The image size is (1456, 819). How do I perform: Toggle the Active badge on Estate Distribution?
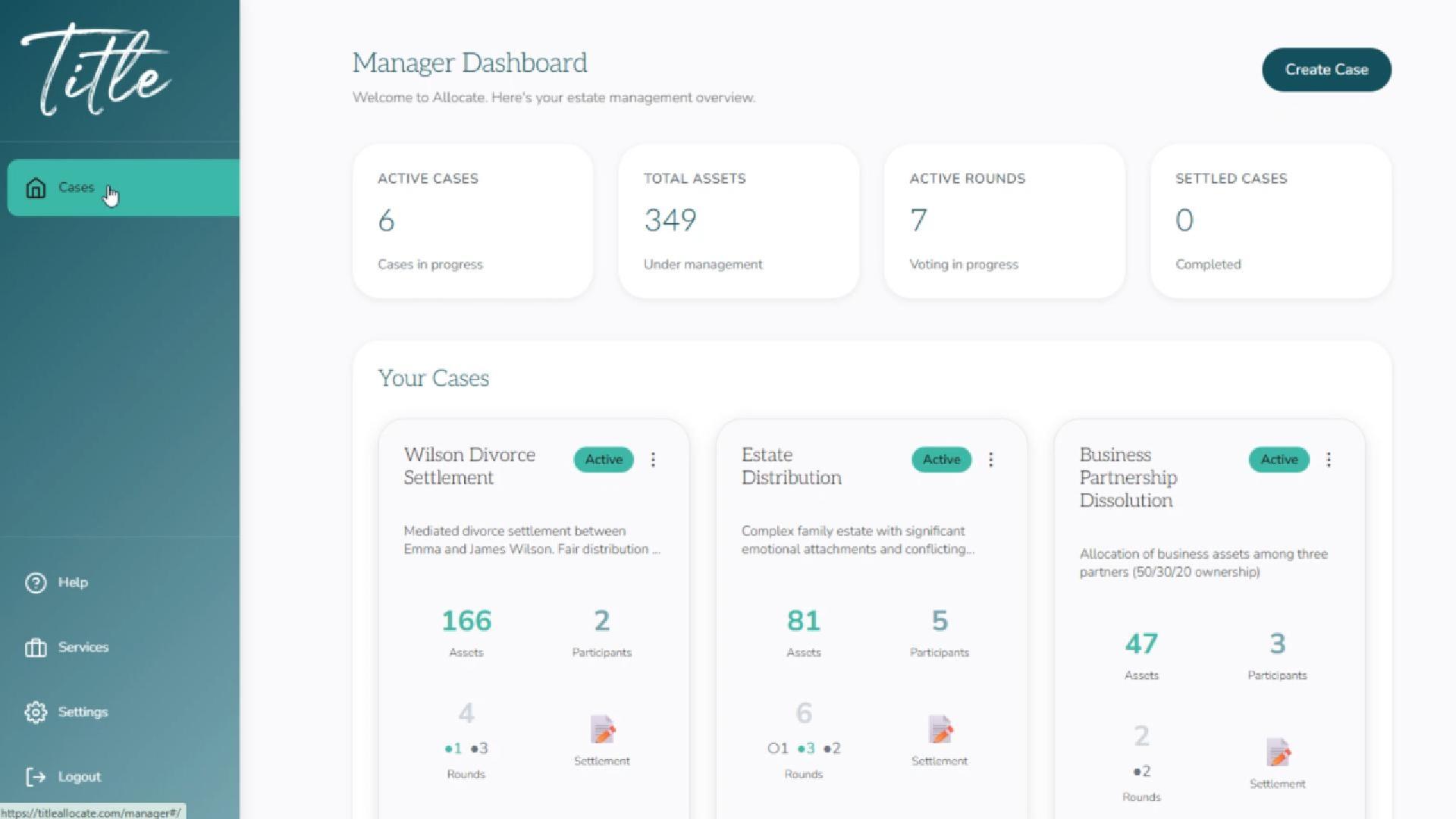[x=940, y=459]
